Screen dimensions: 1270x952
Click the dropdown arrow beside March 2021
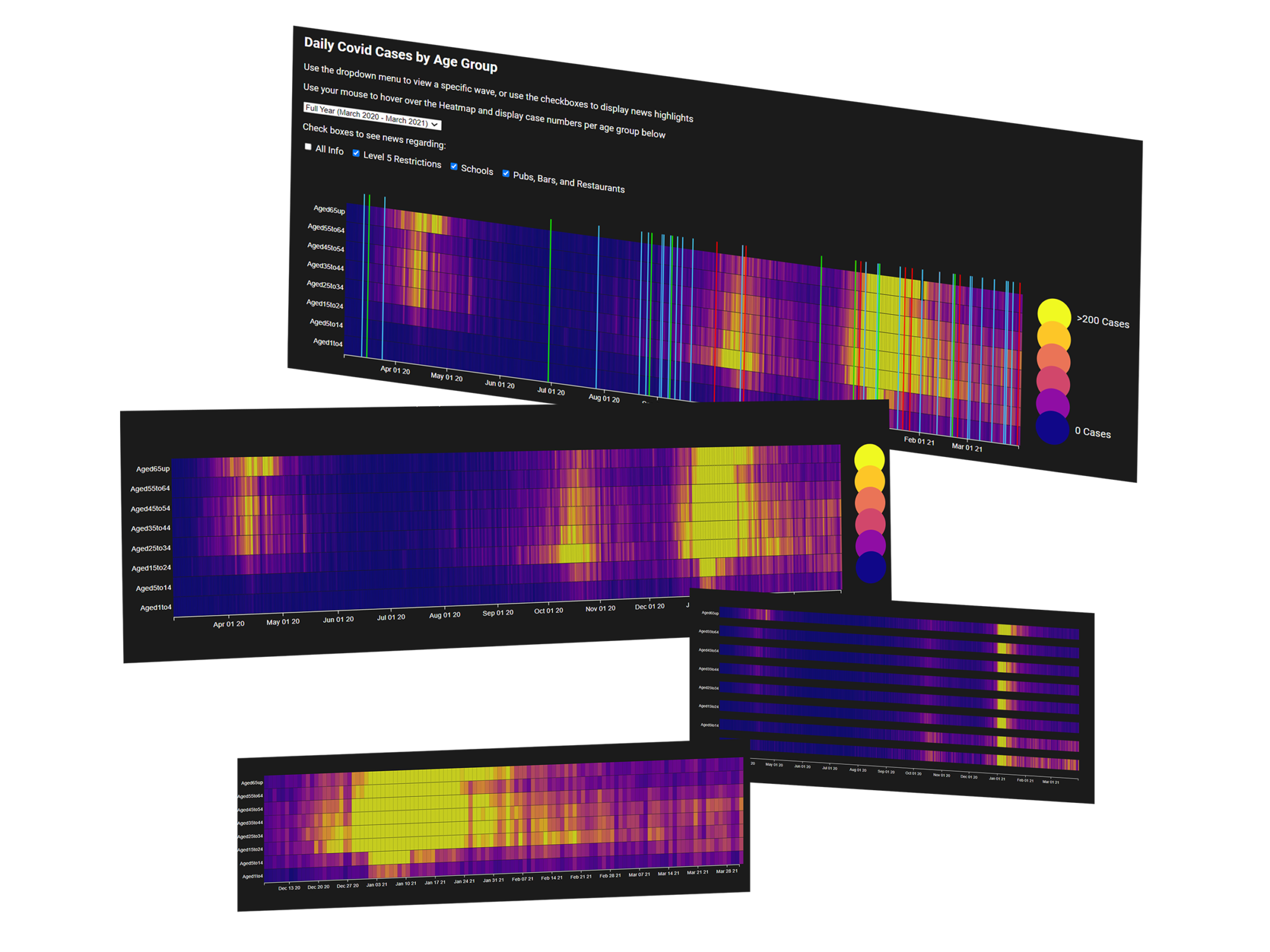435,124
